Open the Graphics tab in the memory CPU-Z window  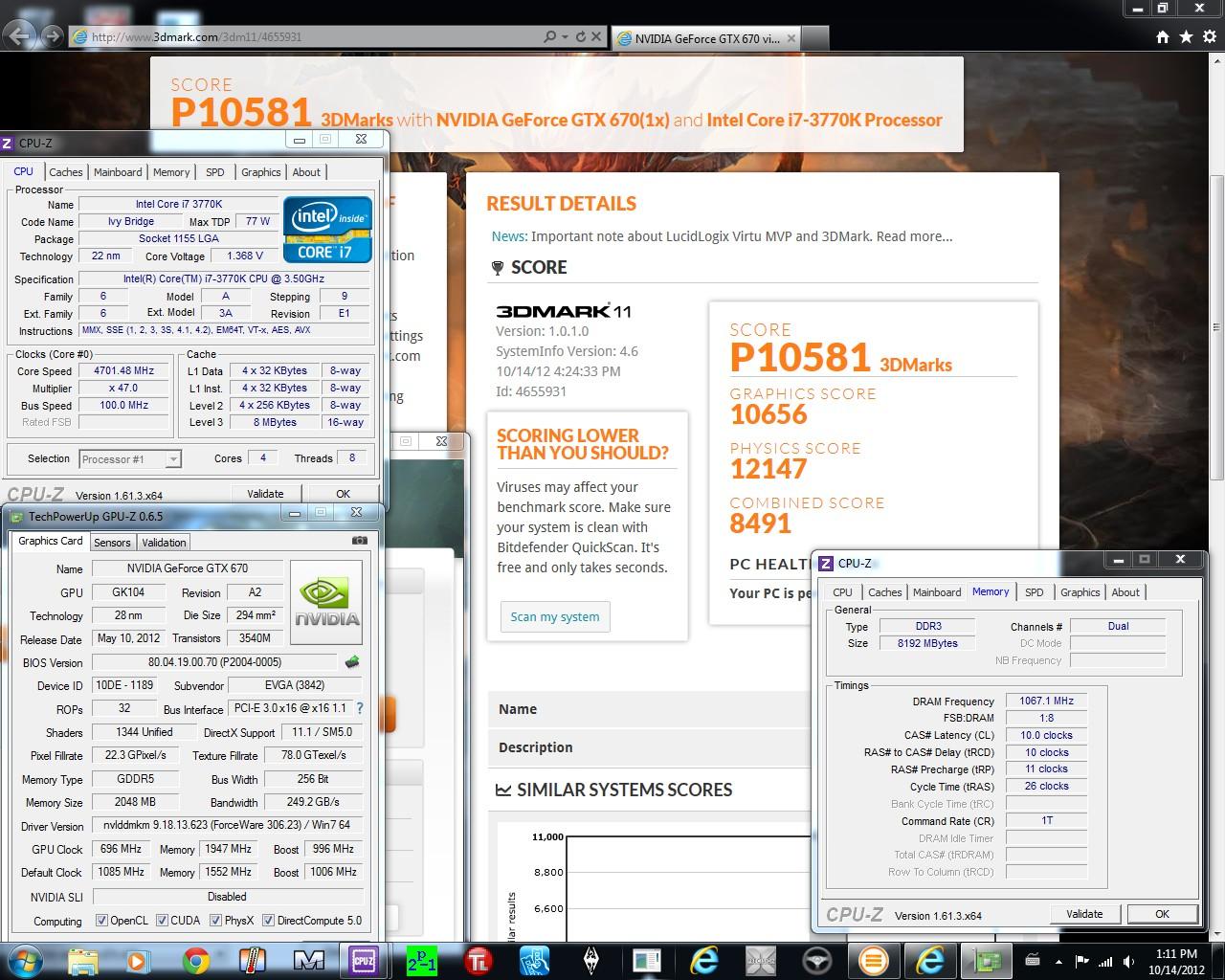click(1080, 592)
